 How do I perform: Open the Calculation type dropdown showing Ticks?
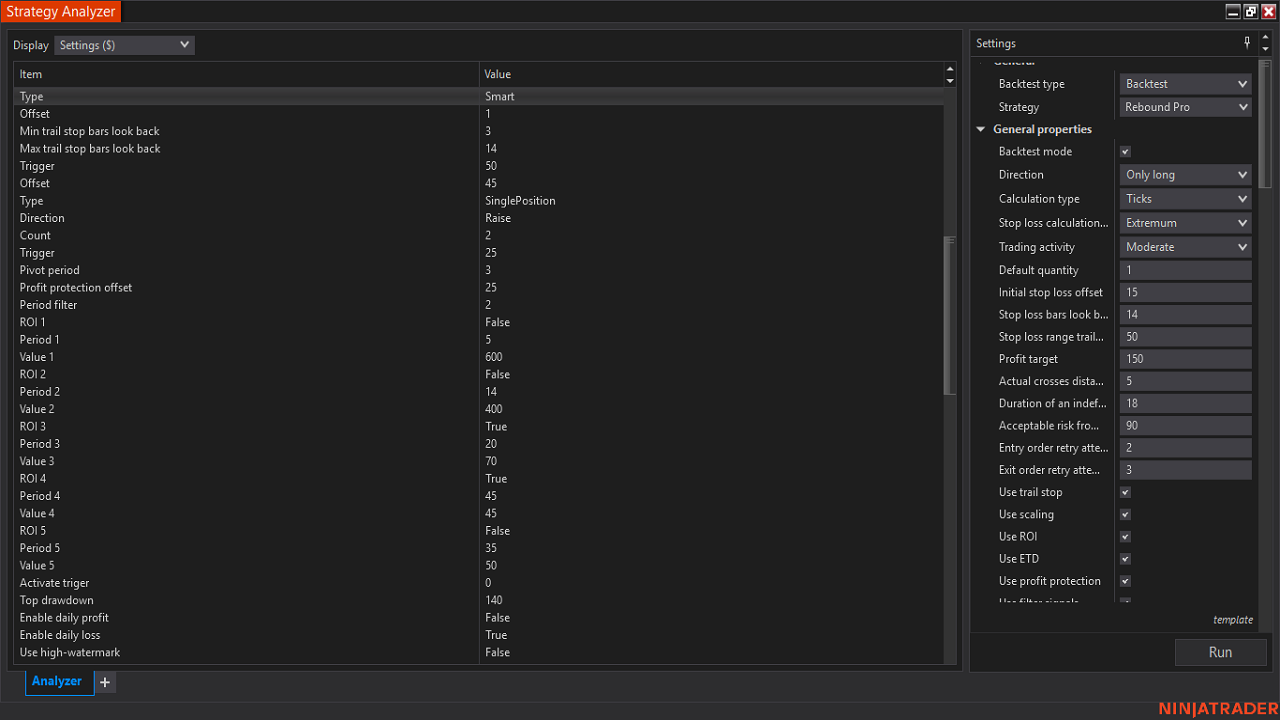pyautogui.click(x=1185, y=199)
